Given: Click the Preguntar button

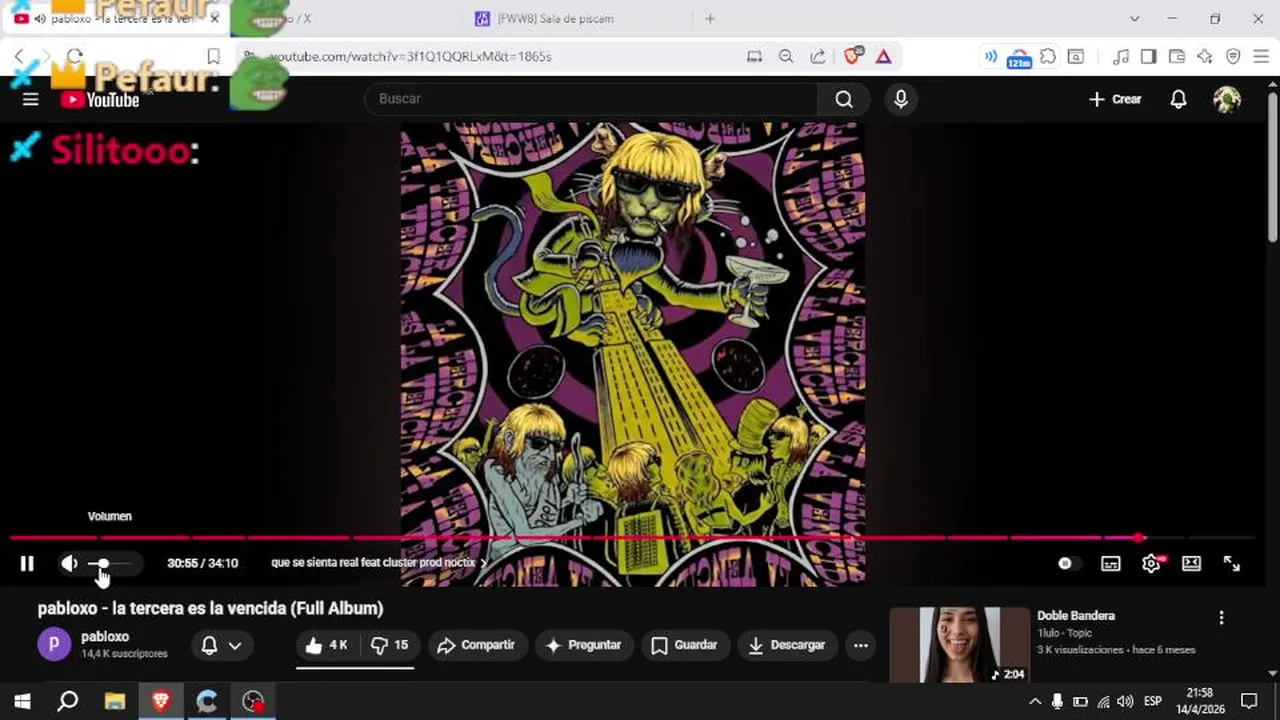Looking at the screenshot, I should click(x=583, y=645).
